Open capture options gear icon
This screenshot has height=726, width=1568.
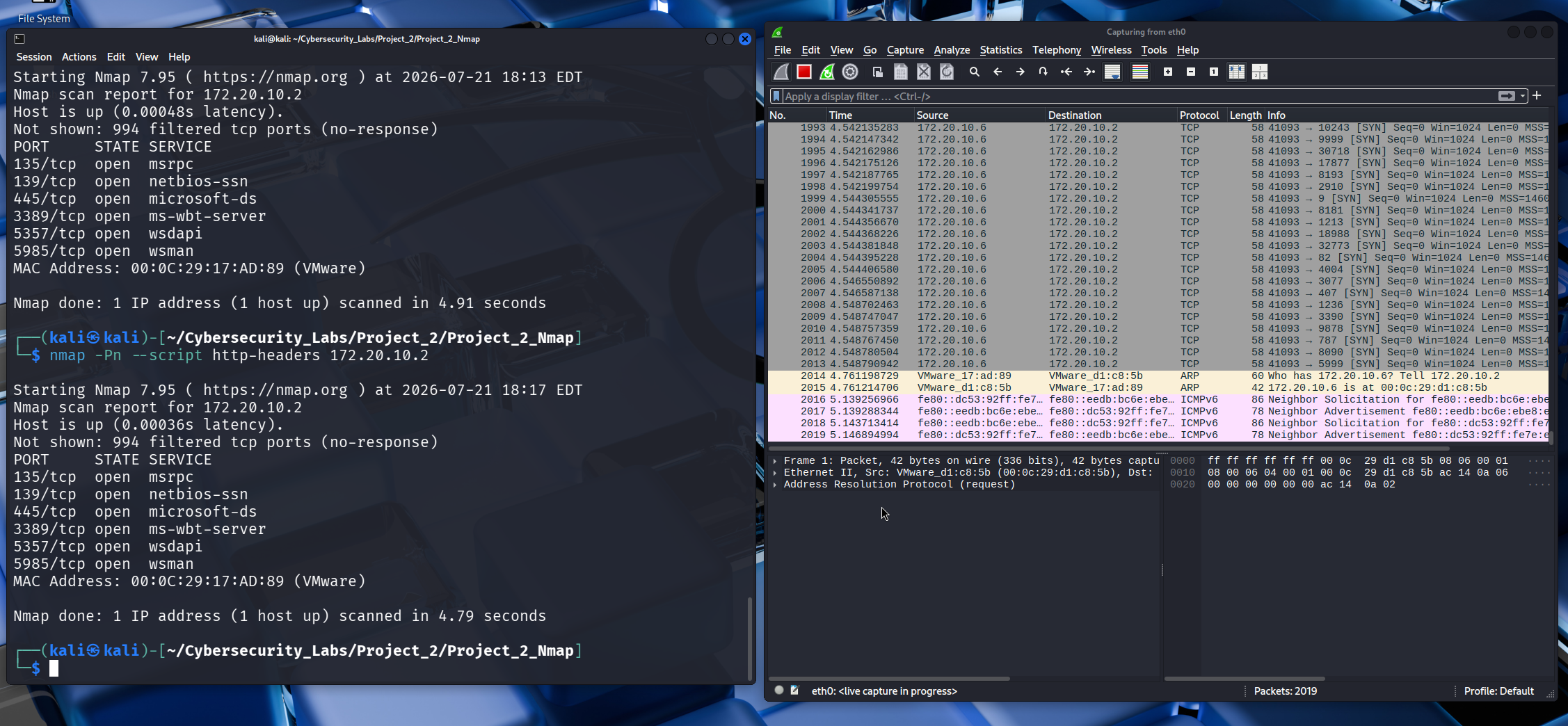point(850,72)
